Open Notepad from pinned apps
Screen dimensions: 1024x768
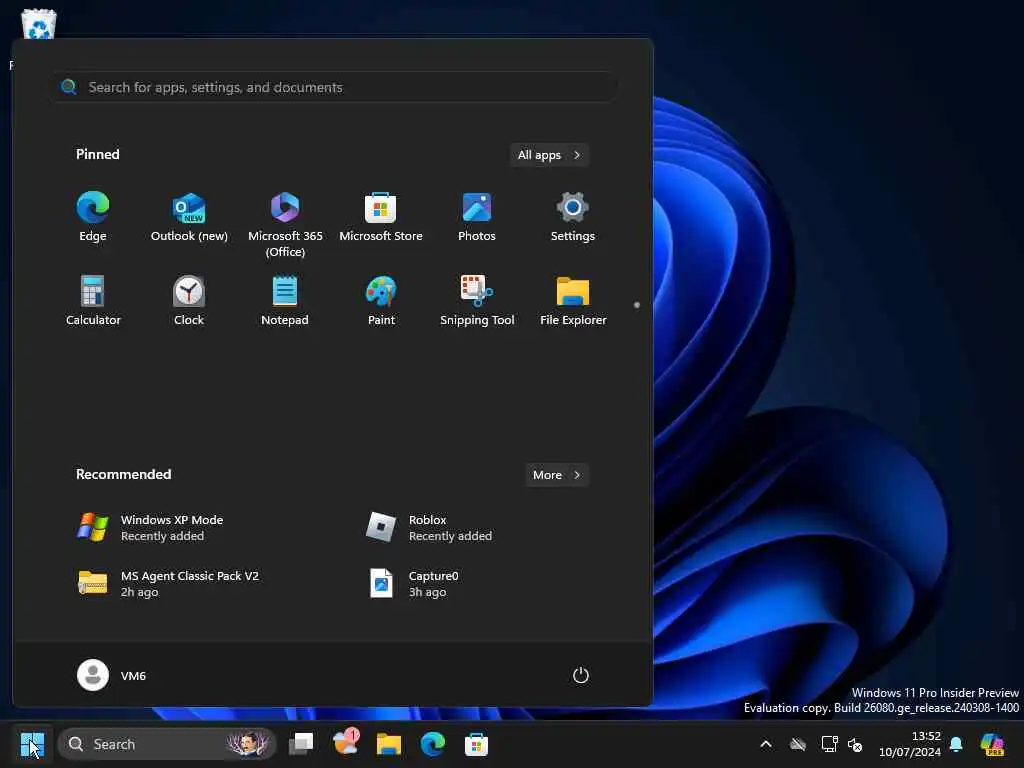pyautogui.click(x=285, y=300)
